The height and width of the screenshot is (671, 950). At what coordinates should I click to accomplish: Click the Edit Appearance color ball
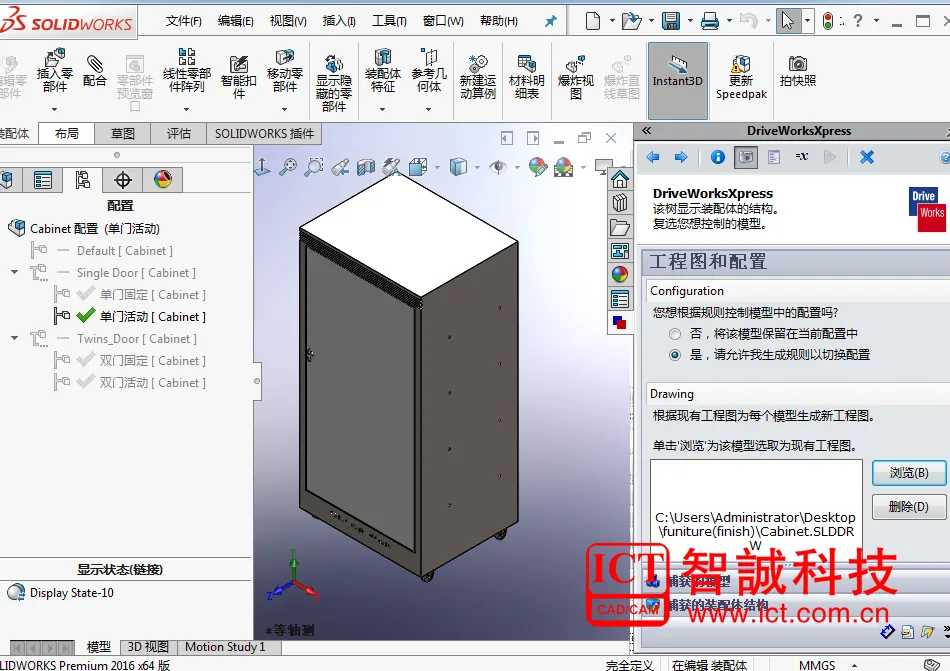pos(537,167)
